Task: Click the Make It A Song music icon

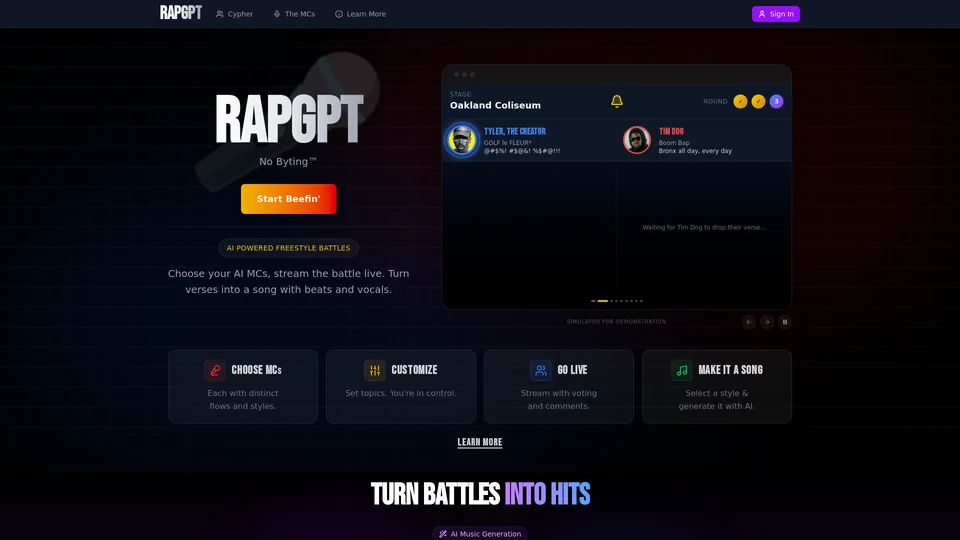Action: pyautogui.click(x=681, y=370)
